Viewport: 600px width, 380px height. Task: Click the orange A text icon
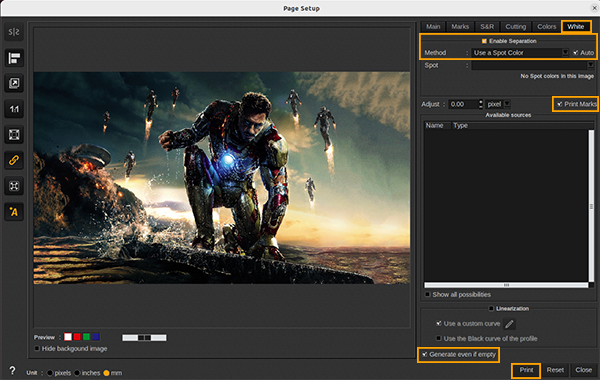[14, 212]
